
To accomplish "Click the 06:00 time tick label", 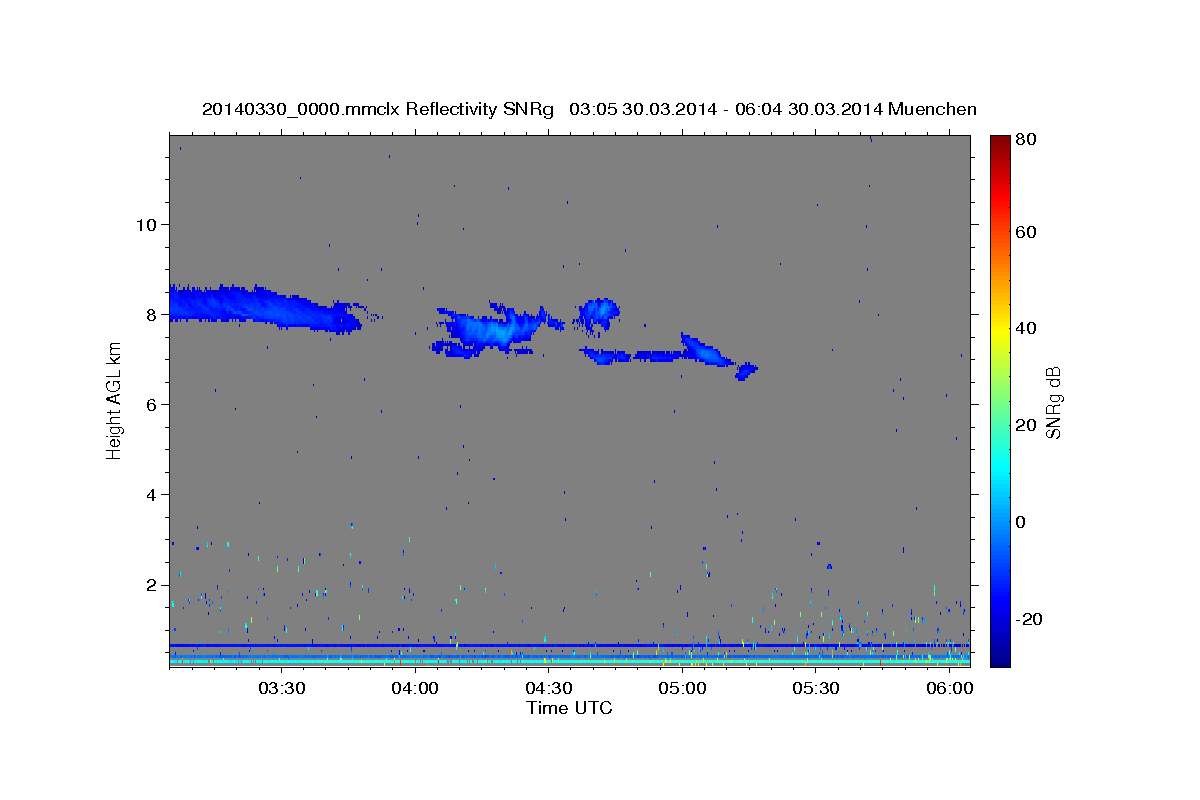I will [949, 688].
